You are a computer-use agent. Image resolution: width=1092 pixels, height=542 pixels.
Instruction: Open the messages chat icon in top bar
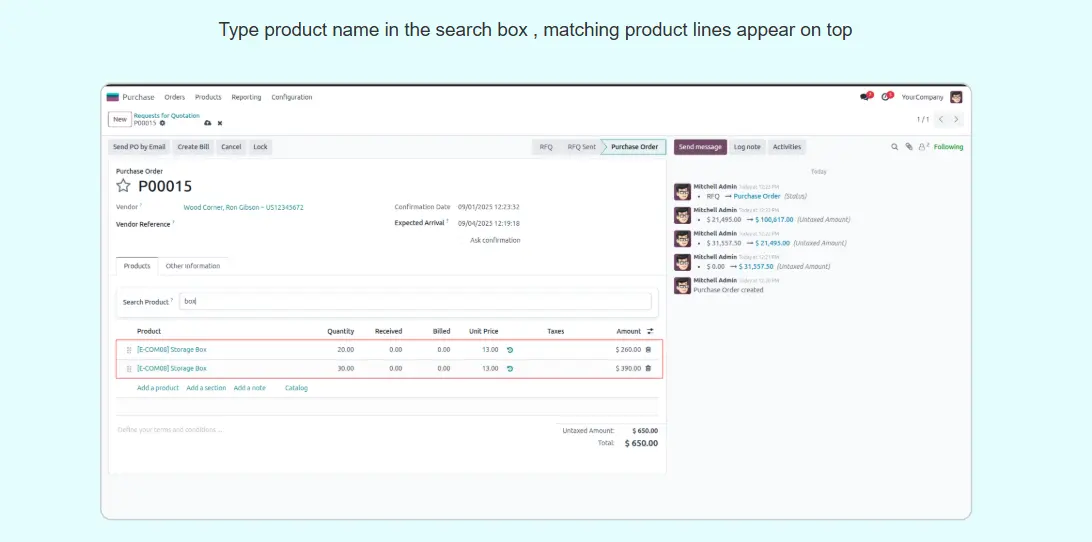tap(865, 97)
